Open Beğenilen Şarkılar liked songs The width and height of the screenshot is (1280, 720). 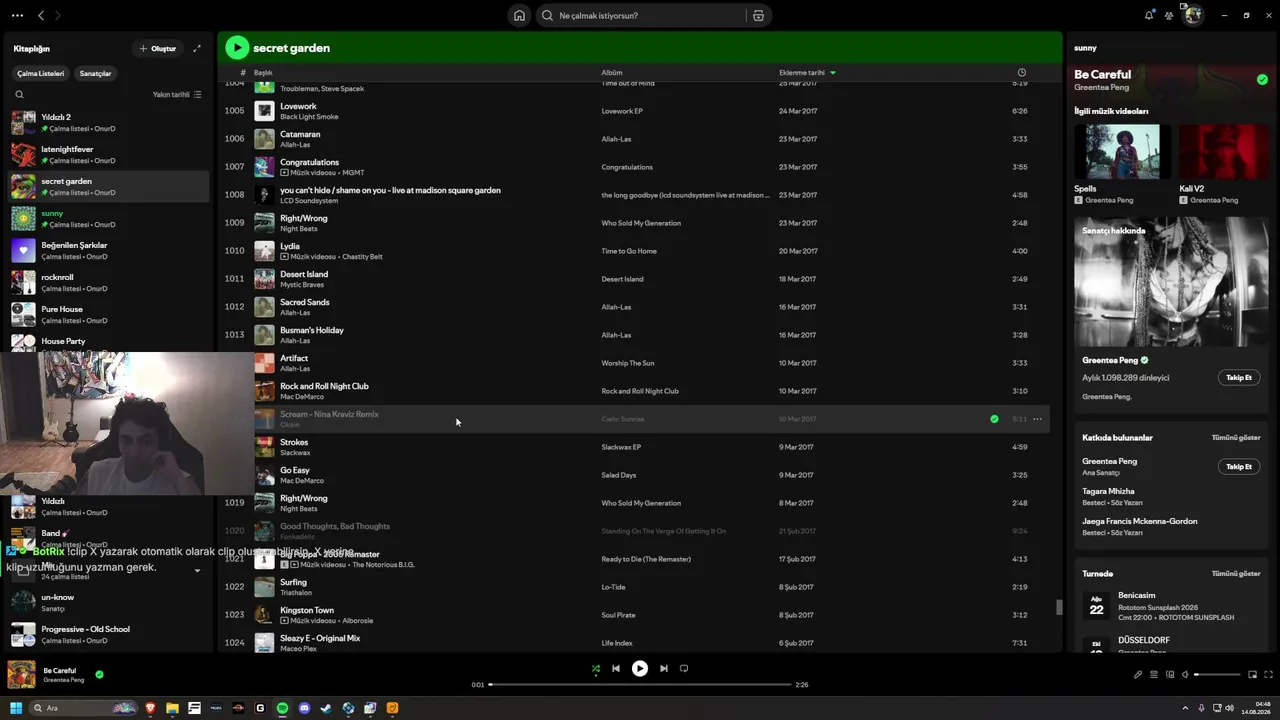pos(109,251)
